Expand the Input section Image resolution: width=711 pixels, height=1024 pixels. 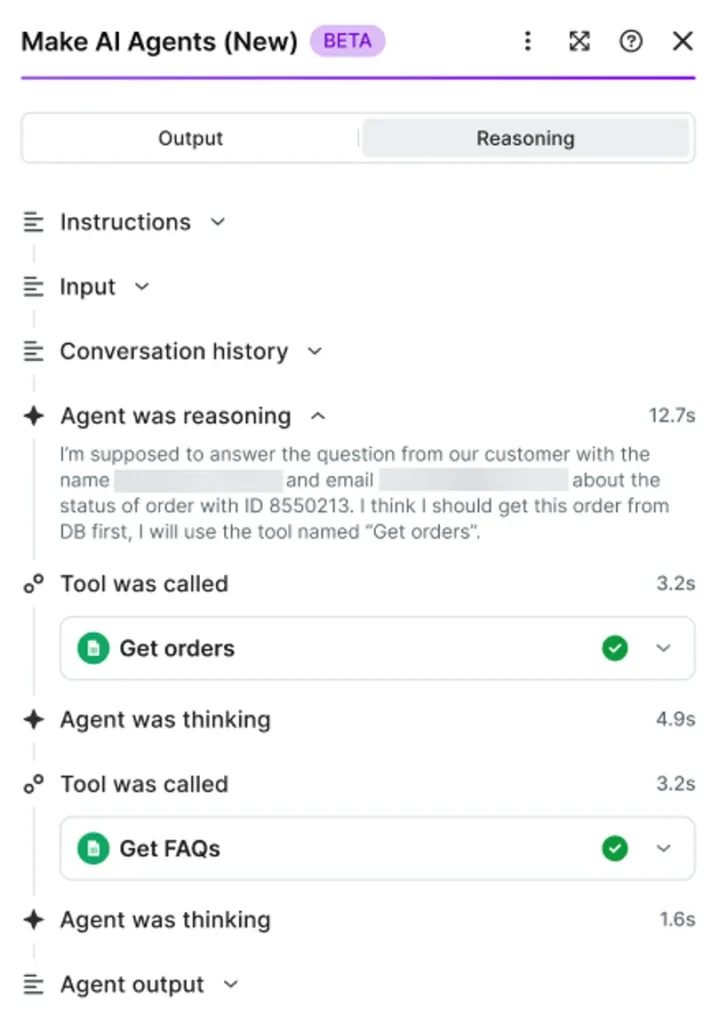click(140, 287)
